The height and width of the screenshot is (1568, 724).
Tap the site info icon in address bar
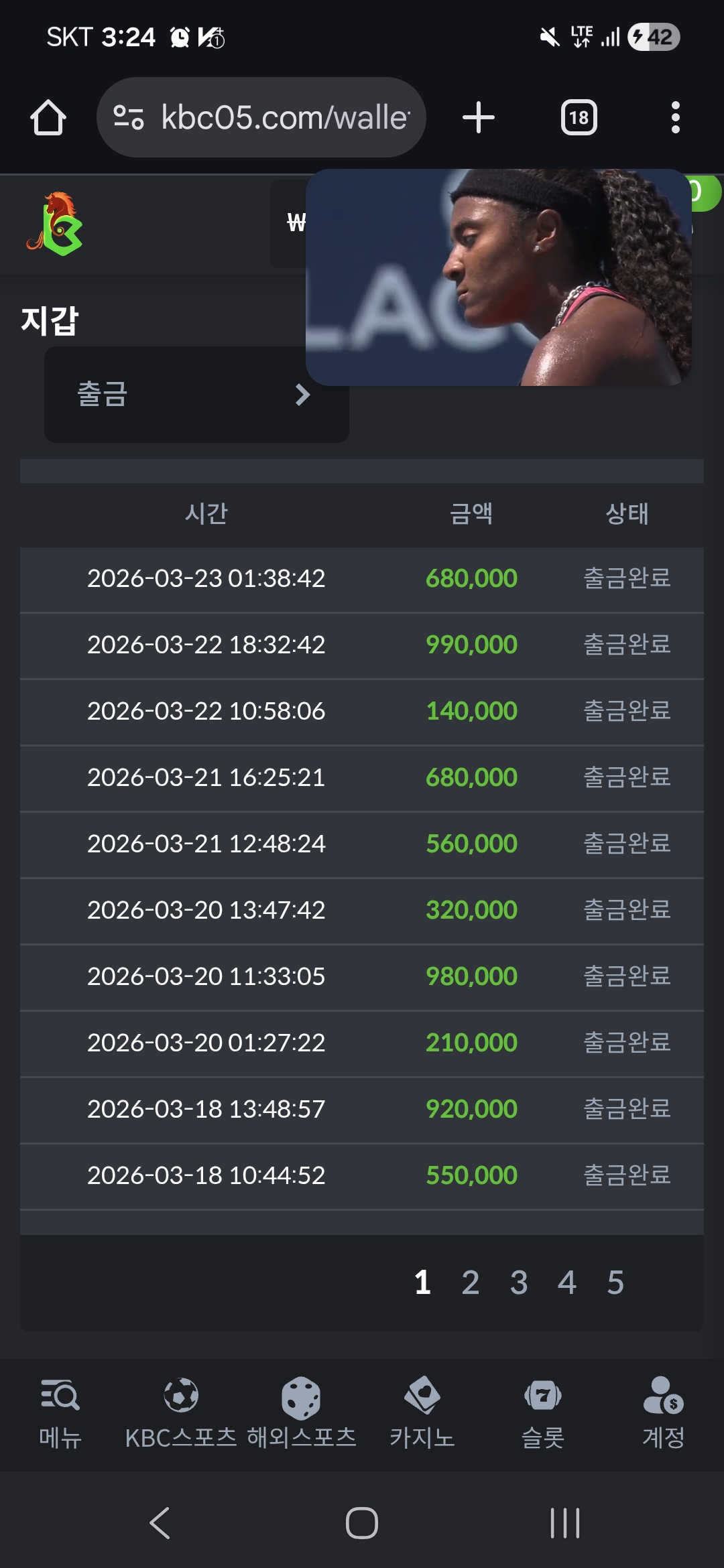(128, 118)
